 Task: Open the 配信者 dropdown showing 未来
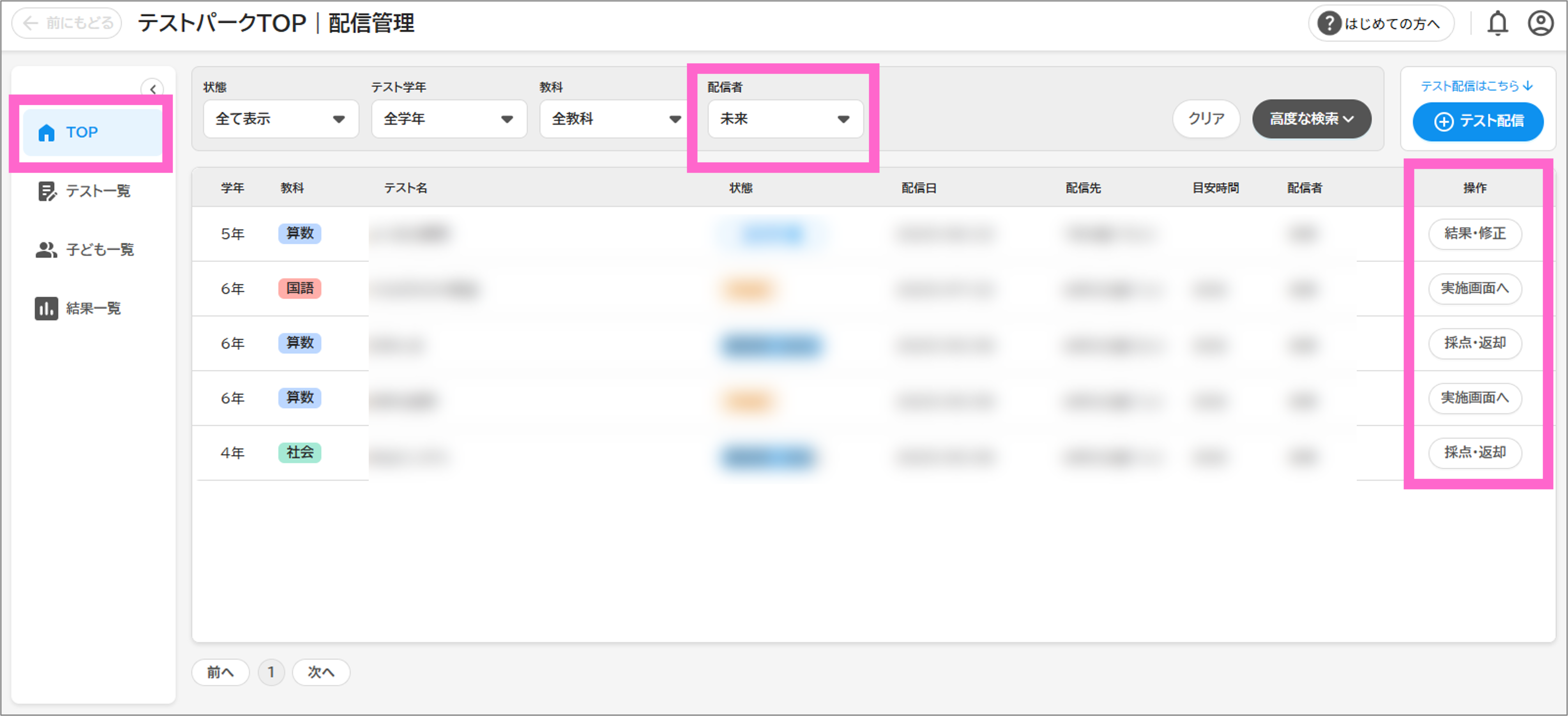[785, 119]
